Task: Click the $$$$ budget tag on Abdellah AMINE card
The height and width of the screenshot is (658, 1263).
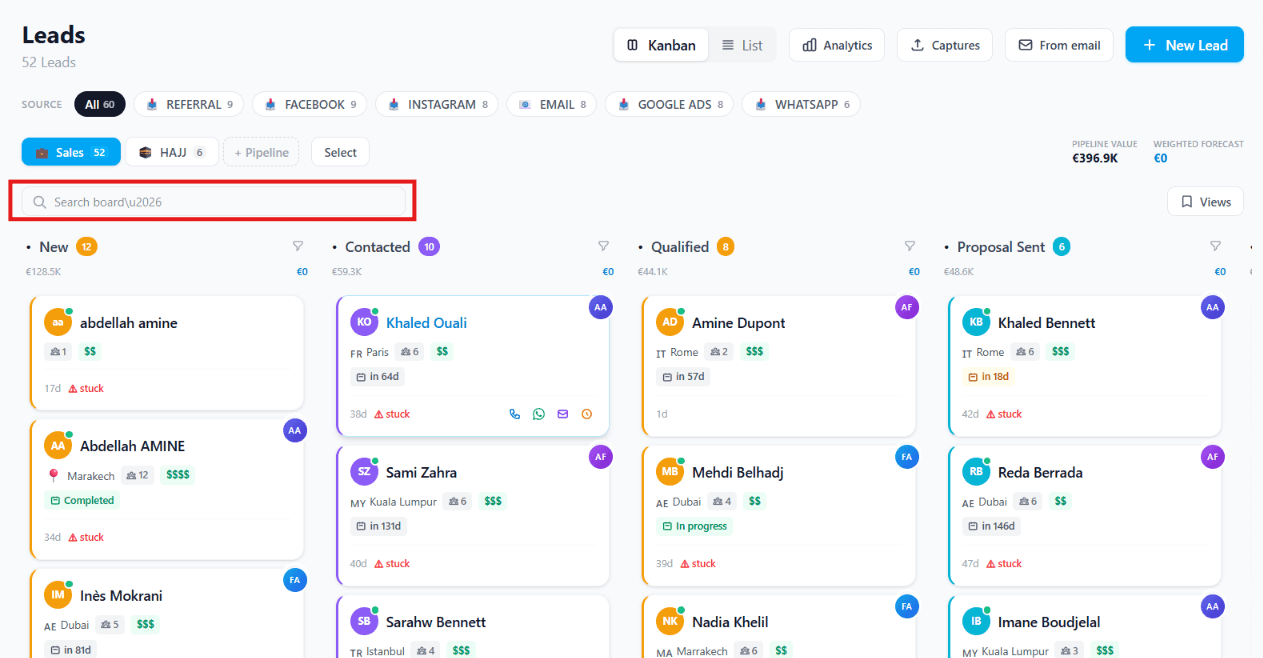Action: (x=177, y=475)
